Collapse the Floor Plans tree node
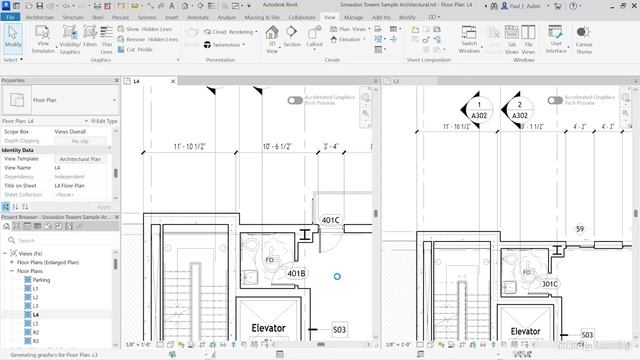 11,271
